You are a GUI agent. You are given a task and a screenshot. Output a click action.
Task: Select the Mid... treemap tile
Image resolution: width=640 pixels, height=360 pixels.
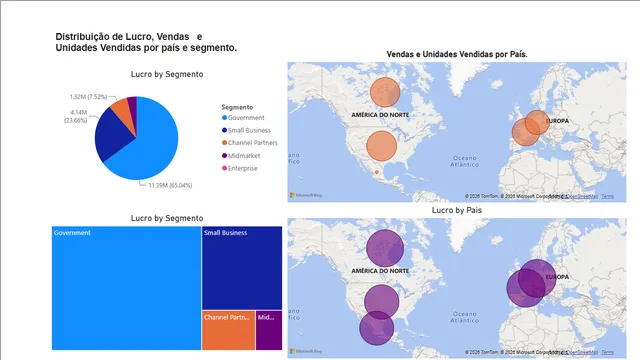(x=269, y=330)
